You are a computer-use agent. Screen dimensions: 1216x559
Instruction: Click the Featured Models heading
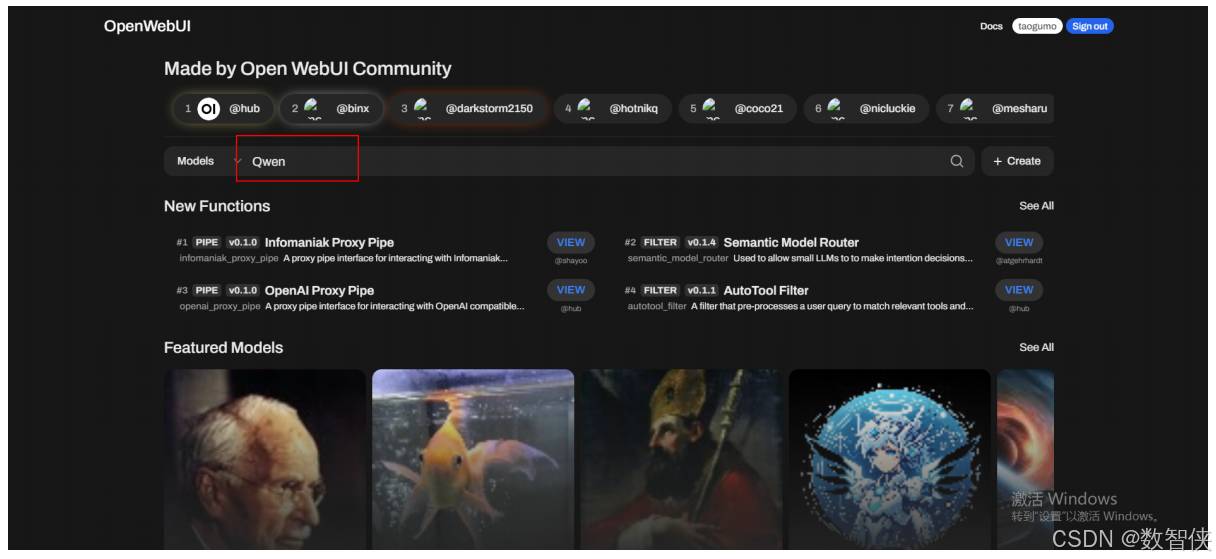(223, 347)
